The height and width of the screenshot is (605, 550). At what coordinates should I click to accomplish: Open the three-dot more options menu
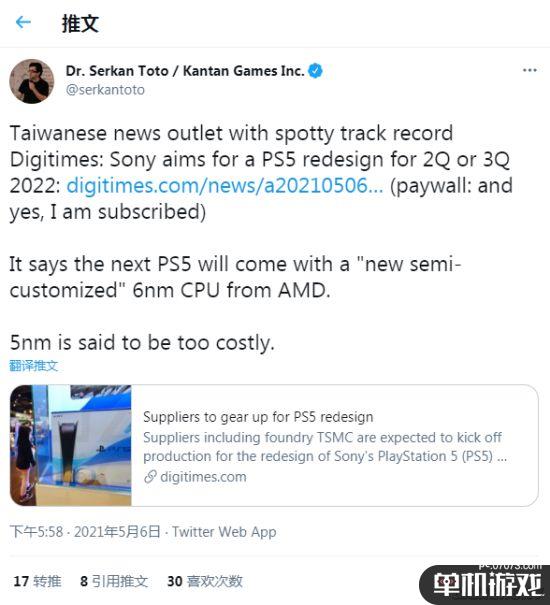click(x=530, y=70)
